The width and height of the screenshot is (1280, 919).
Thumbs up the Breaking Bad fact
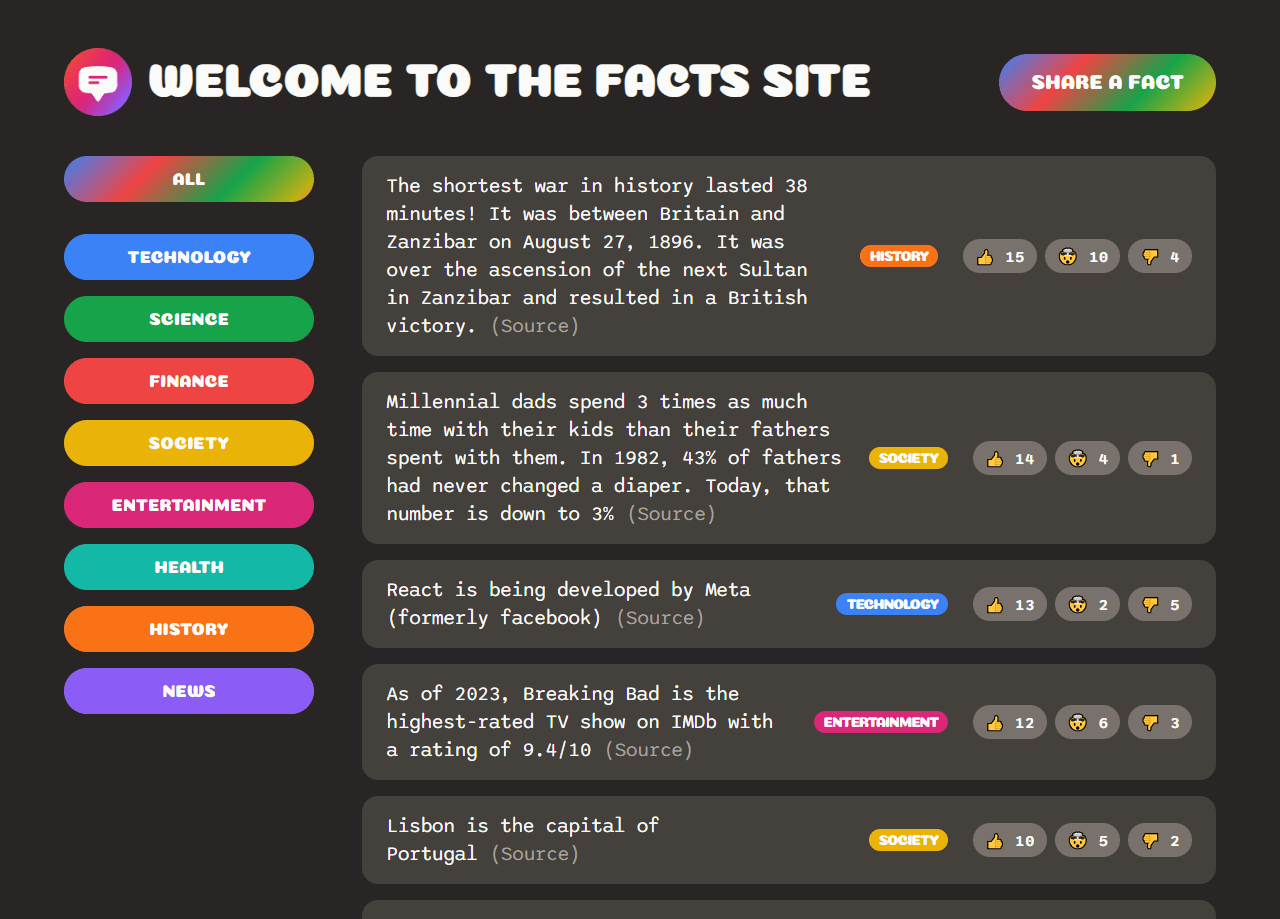coord(1010,722)
